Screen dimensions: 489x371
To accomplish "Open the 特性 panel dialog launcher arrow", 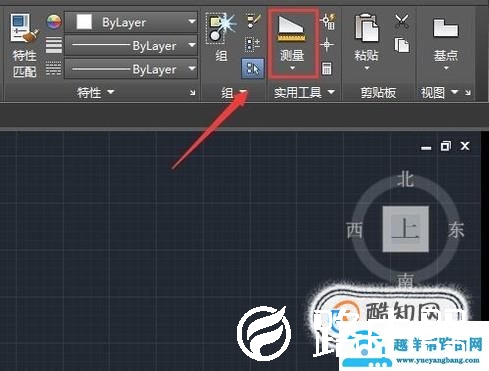I will 193,92.
